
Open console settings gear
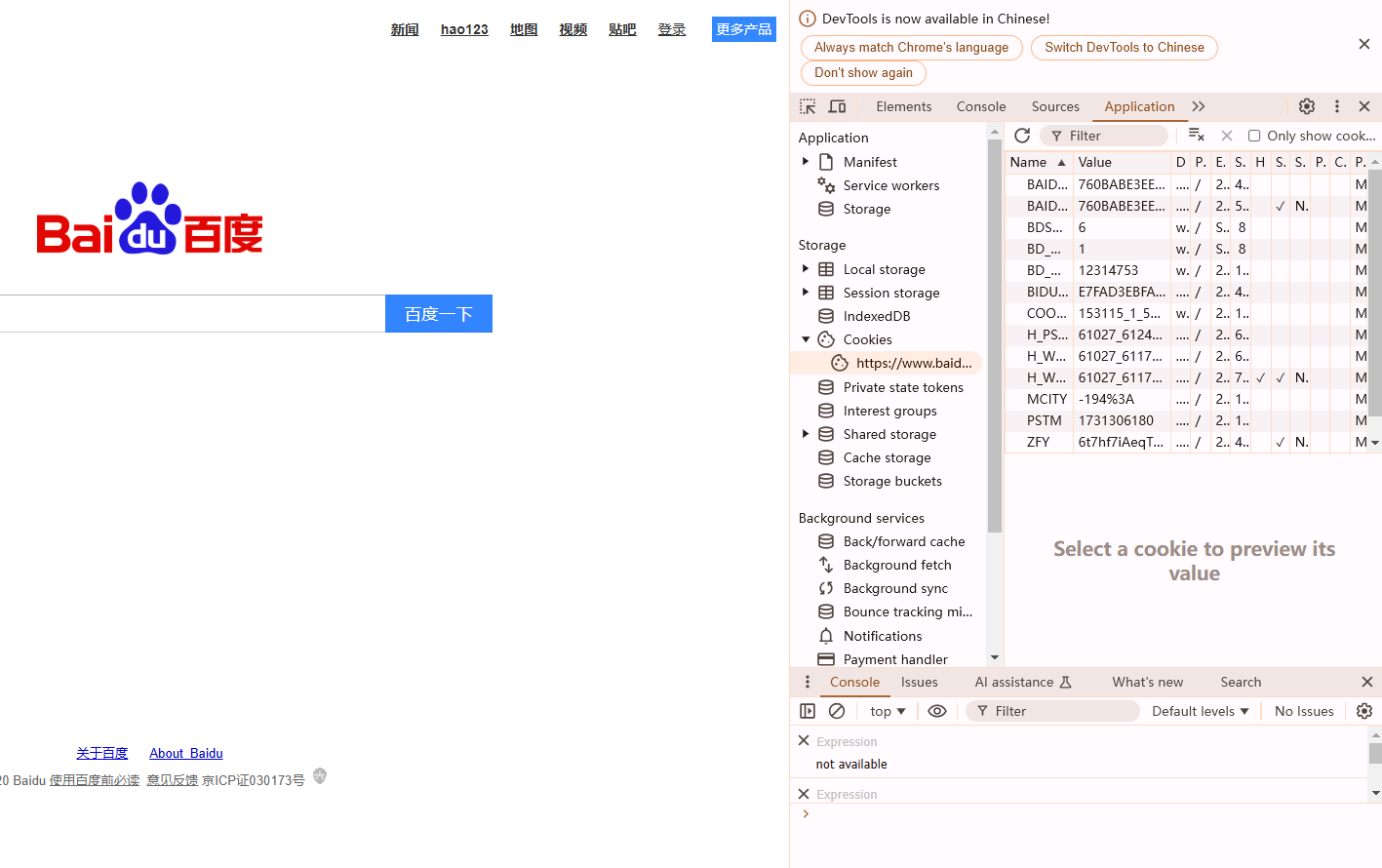1364,711
